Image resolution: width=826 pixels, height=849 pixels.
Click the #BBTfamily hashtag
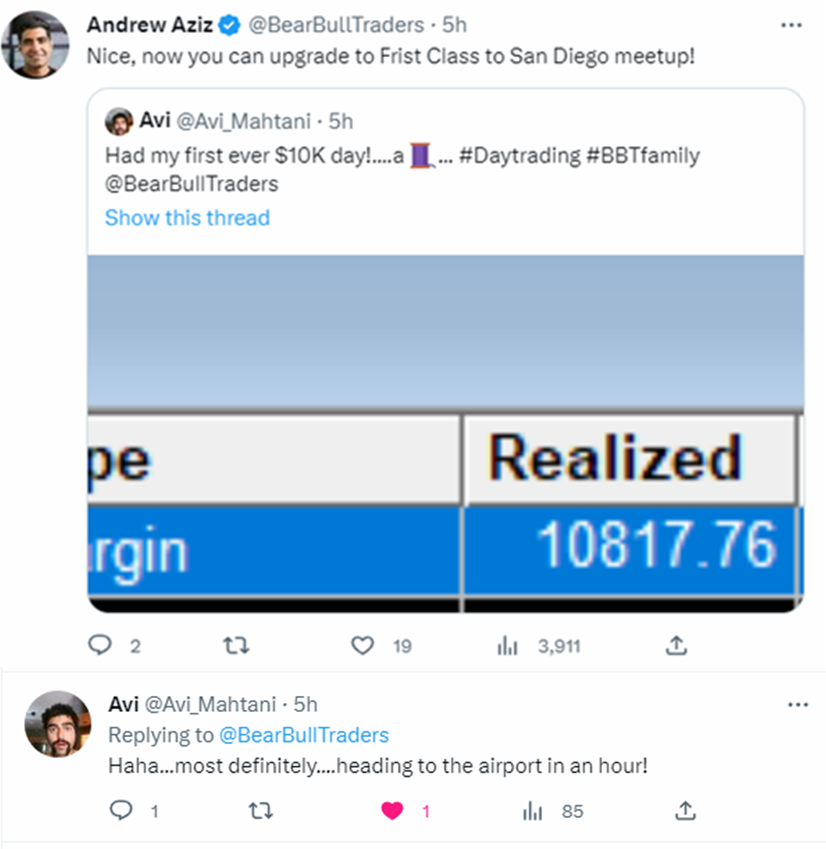[x=642, y=155]
